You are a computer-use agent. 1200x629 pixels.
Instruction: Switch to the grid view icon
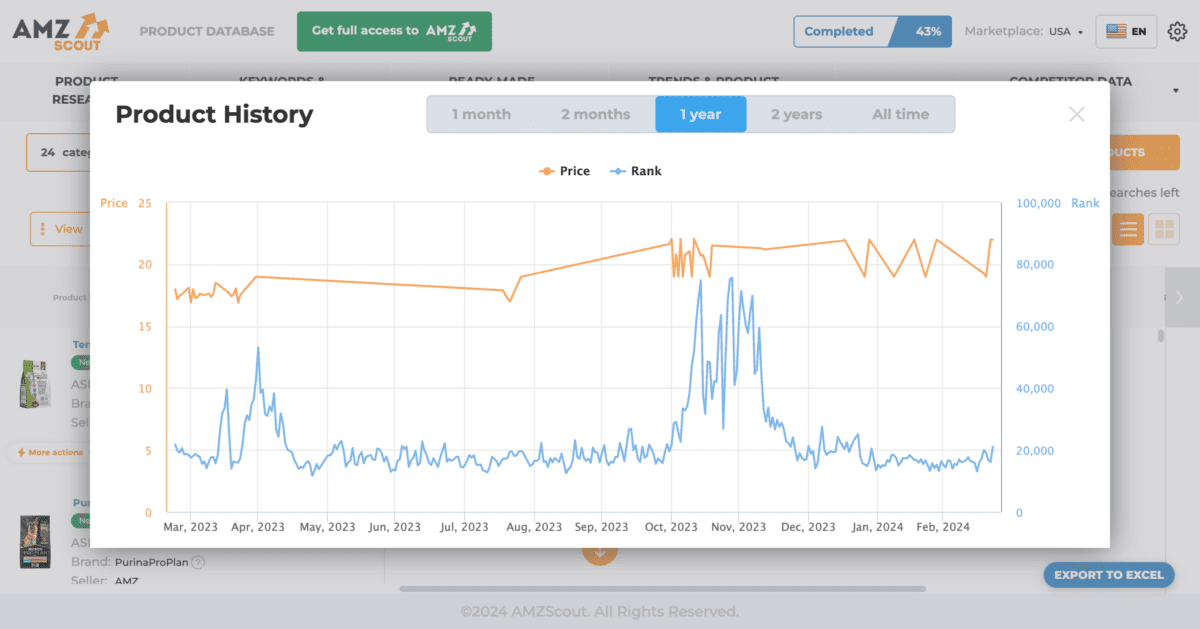tap(1164, 229)
